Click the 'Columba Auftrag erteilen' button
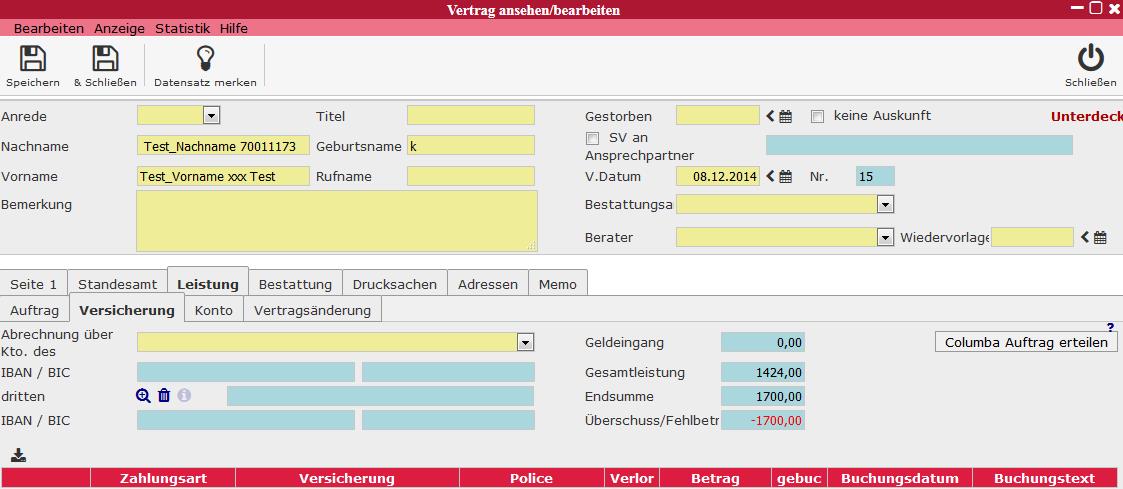The image size is (1123, 489). [x=1026, y=342]
